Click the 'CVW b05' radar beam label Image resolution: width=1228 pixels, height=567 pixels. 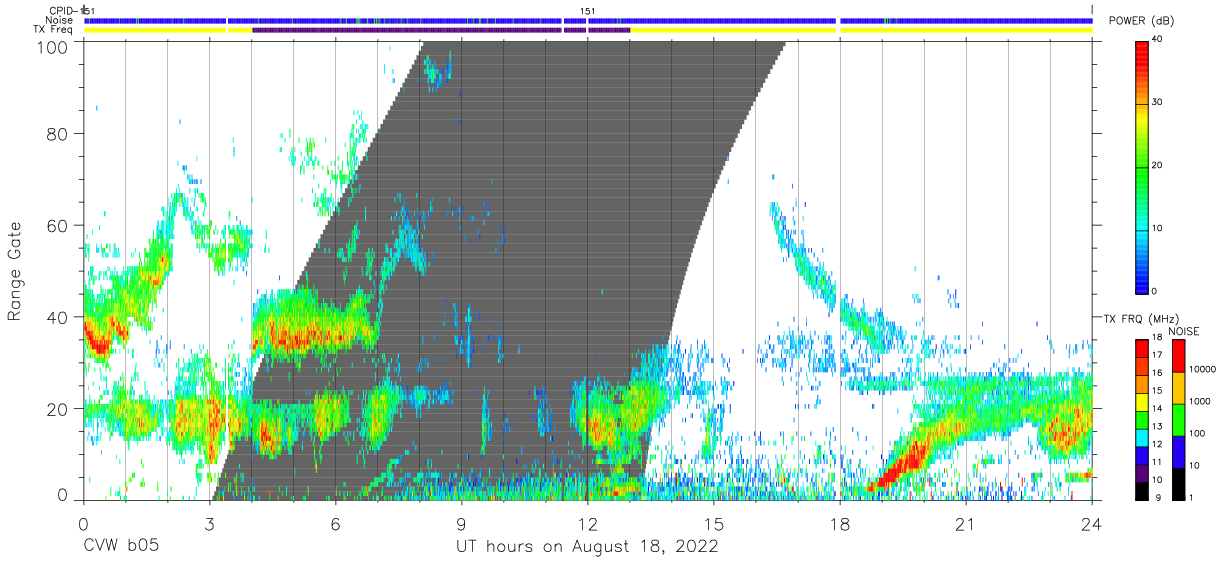click(121, 547)
